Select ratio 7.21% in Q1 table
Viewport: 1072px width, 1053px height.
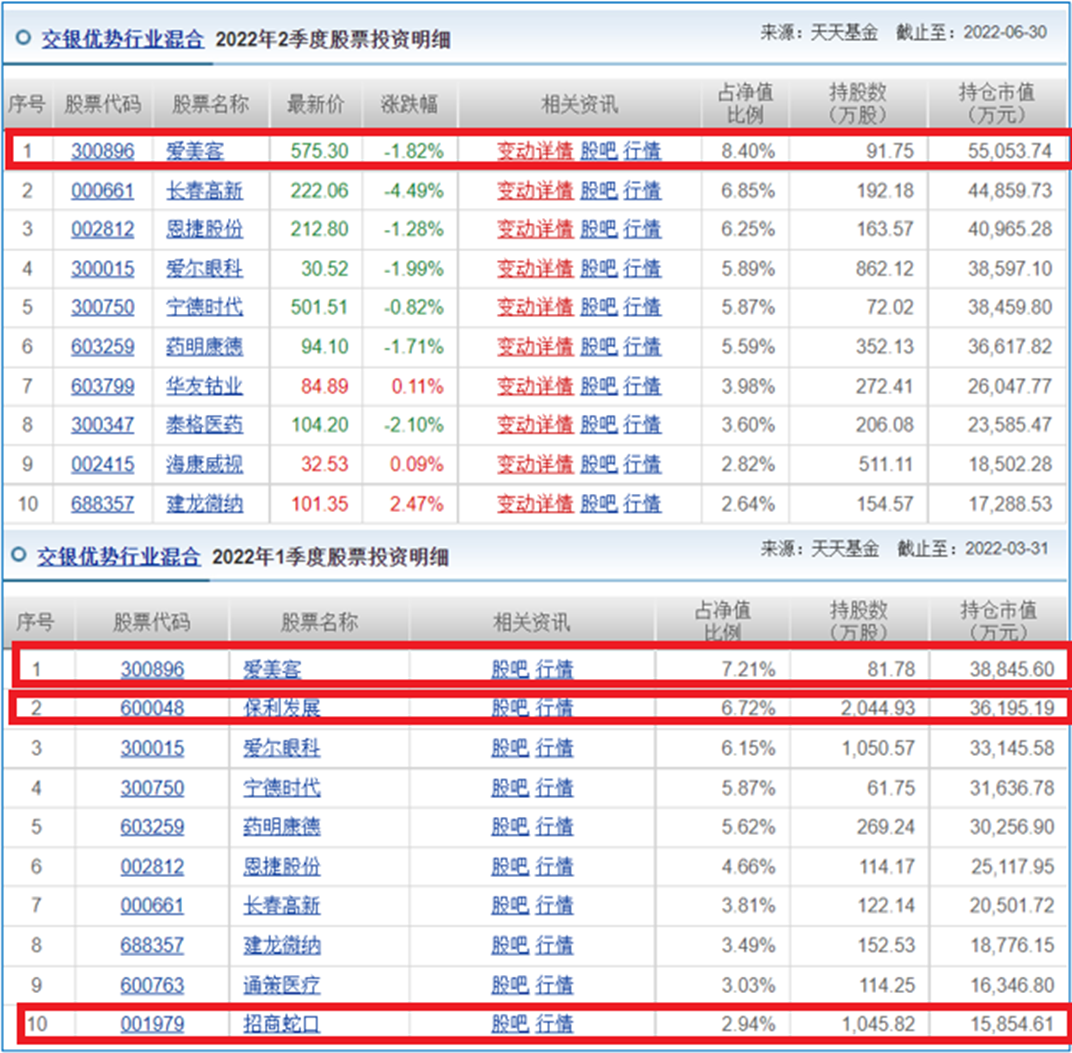click(748, 669)
